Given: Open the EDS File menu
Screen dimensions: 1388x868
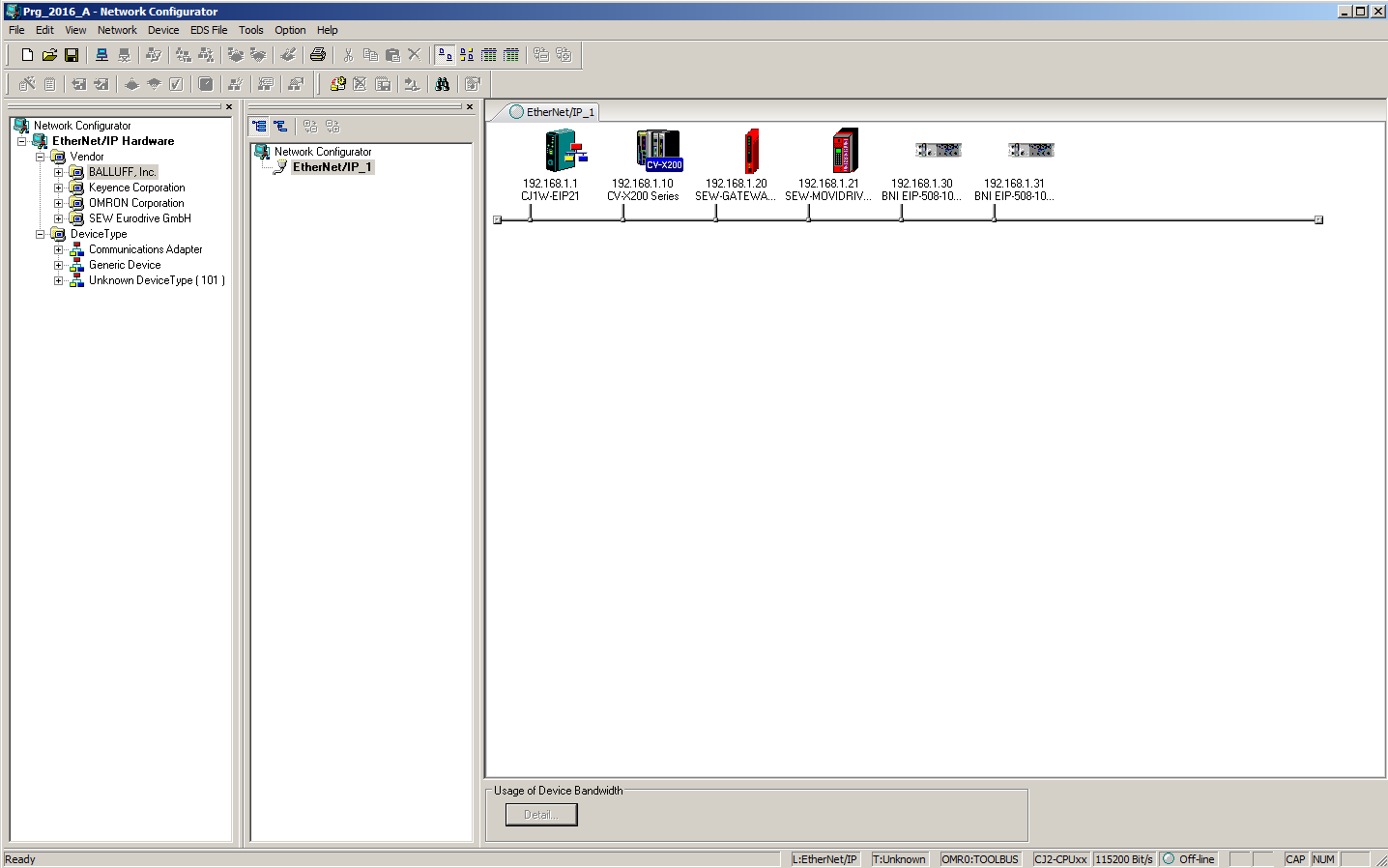Looking at the screenshot, I should 208,30.
